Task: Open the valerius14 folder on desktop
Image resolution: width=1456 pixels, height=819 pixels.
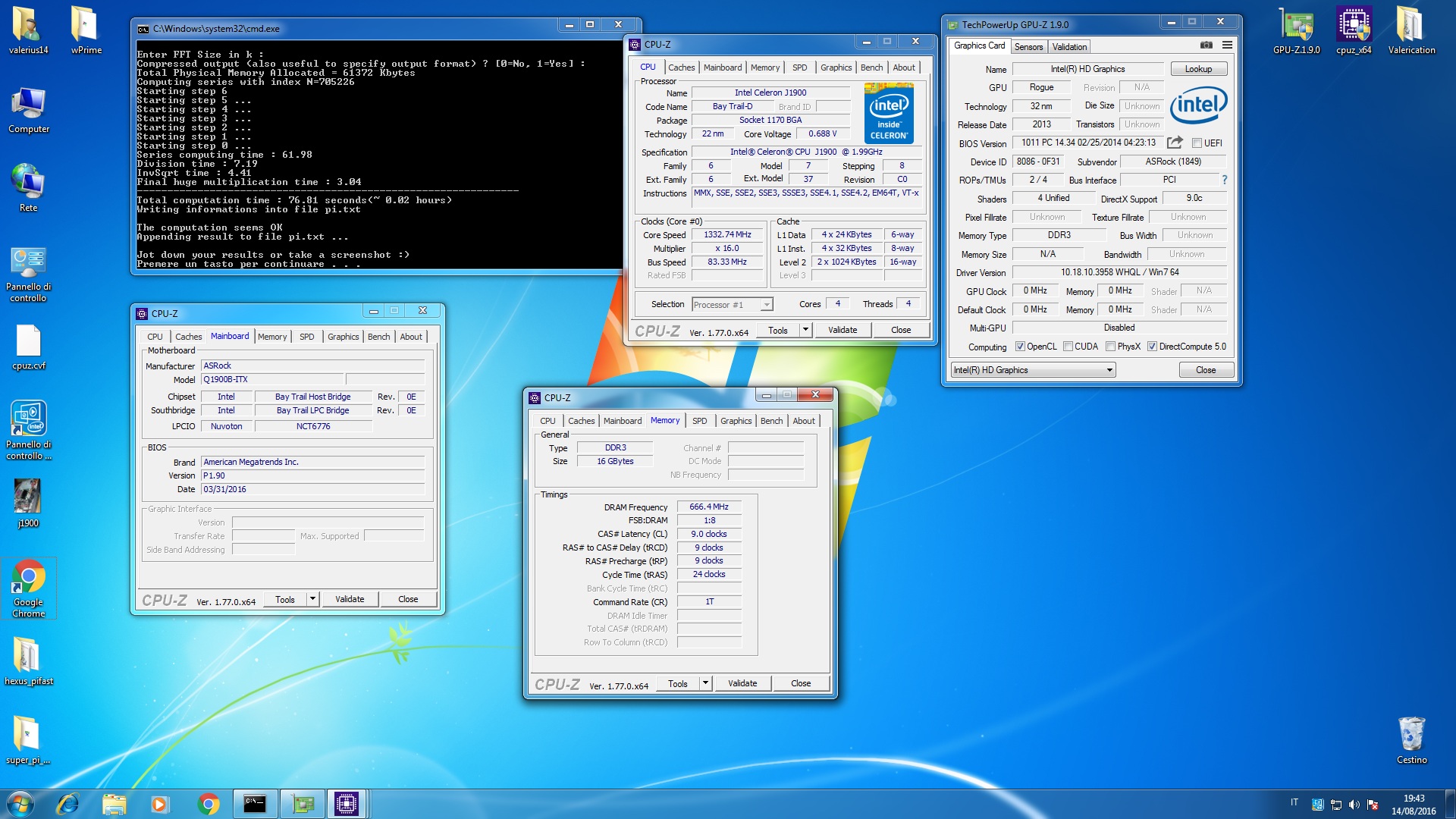Action: click(28, 30)
